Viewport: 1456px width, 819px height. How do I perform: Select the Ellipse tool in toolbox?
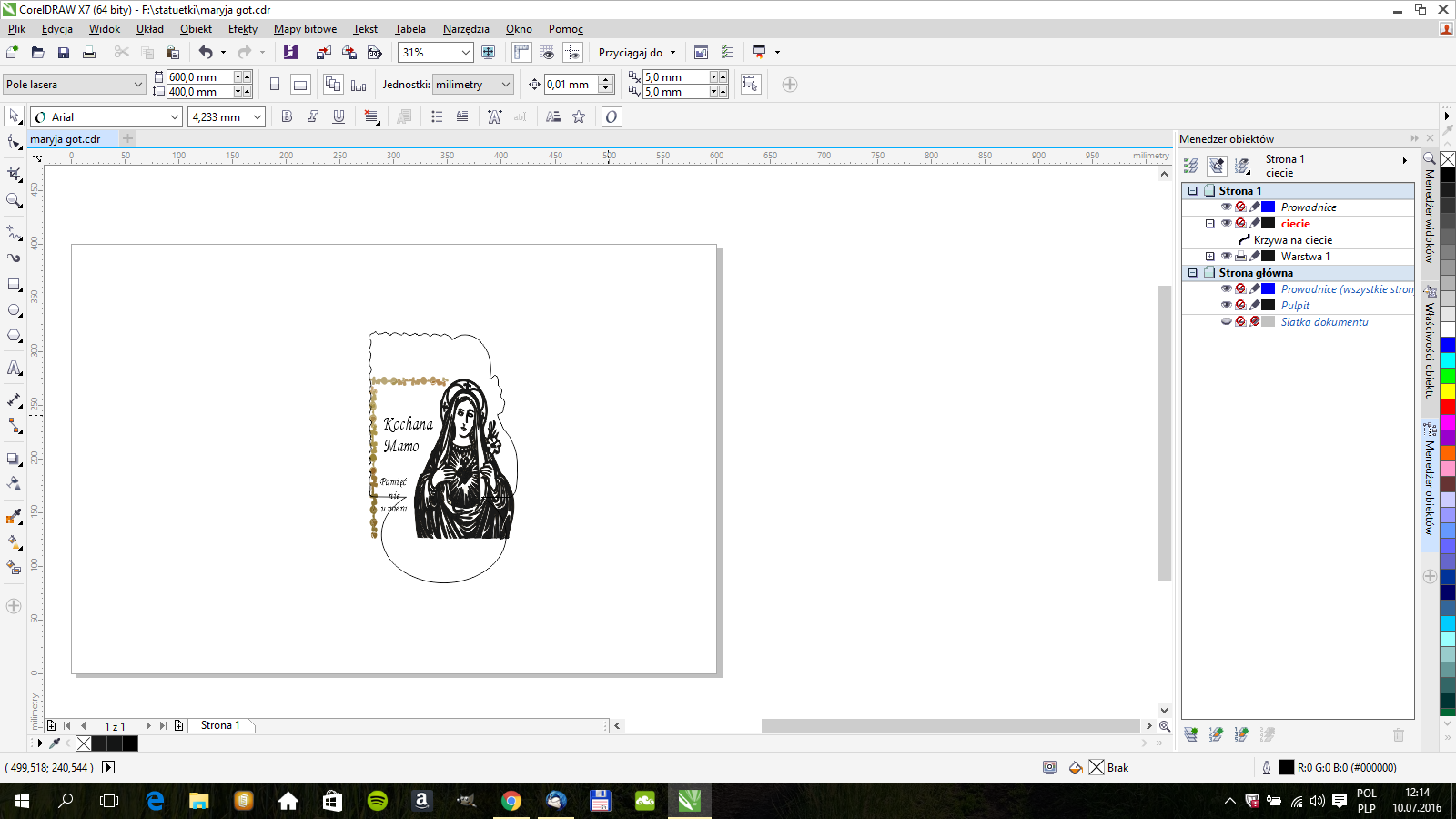point(14,310)
